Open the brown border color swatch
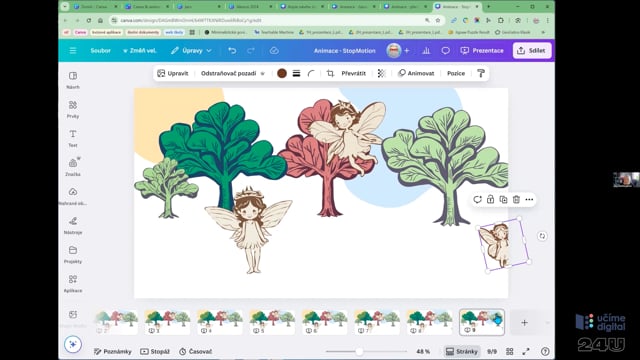Screen dimensions: 640x360 282,73
